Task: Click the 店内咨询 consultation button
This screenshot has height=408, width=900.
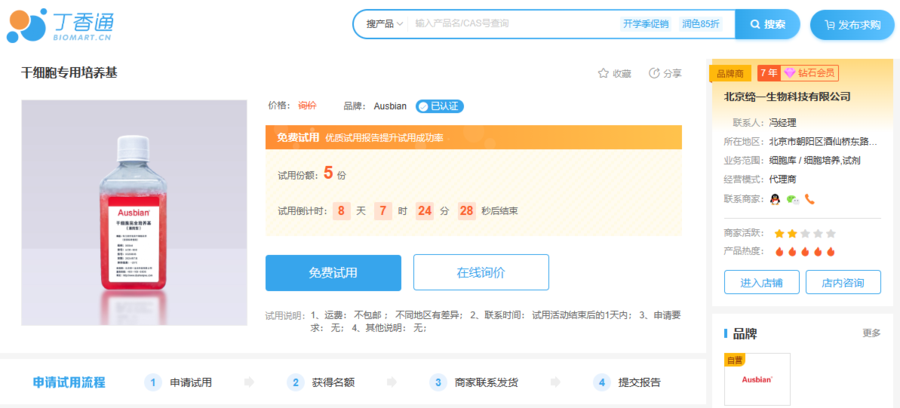Action: pos(843,283)
